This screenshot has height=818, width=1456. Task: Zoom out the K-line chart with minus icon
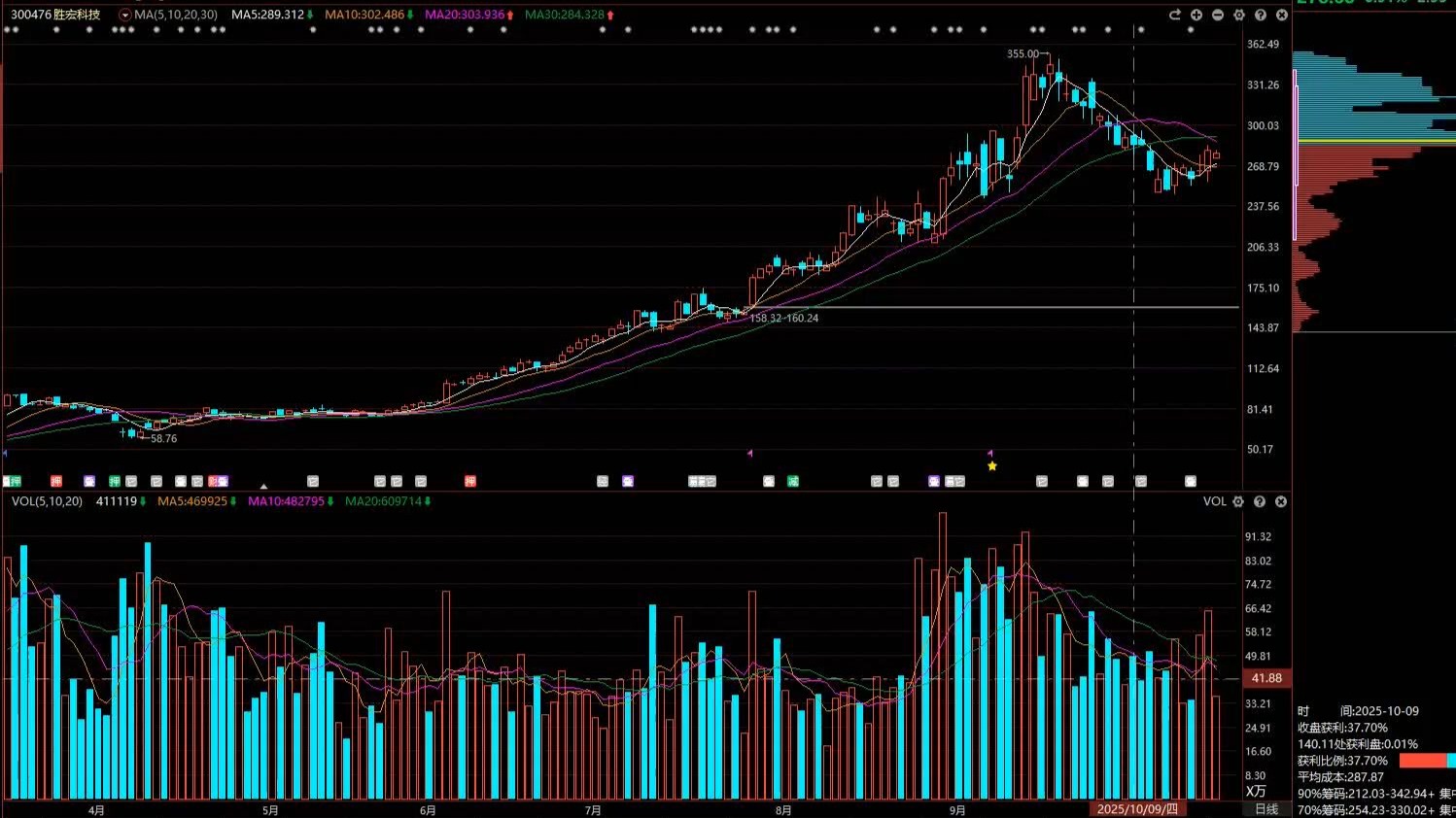pyautogui.click(x=1217, y=15)
